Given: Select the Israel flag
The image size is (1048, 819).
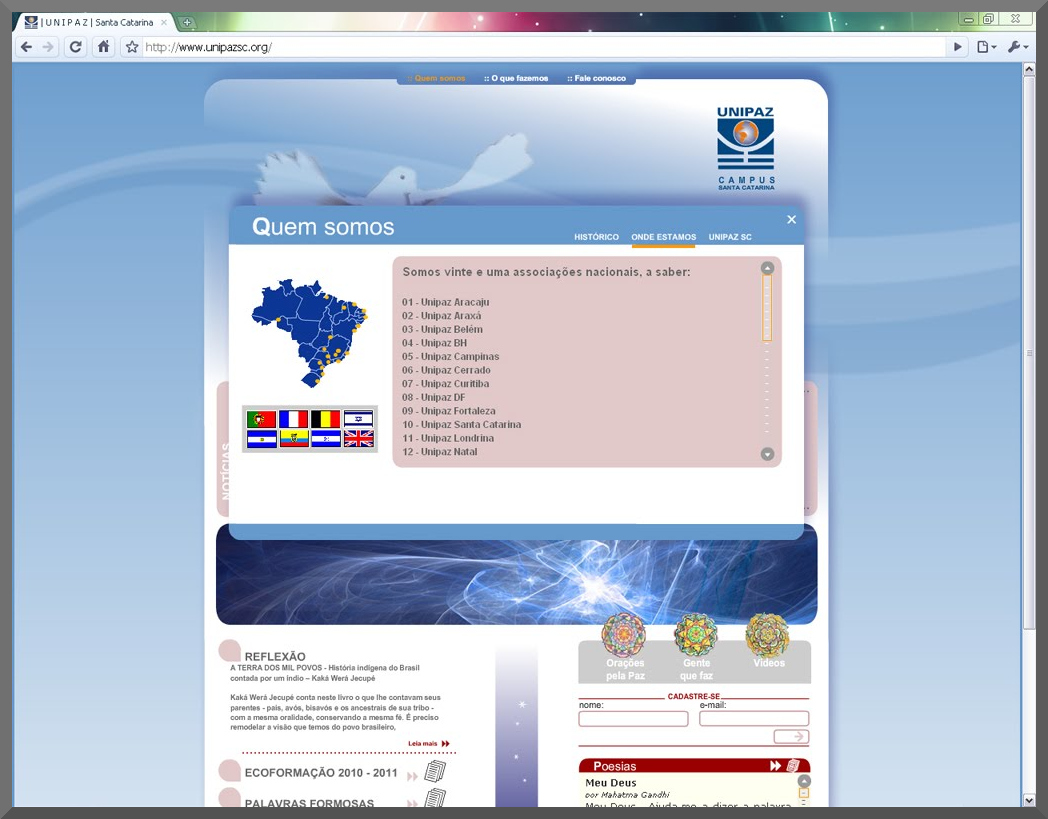Looking at the screenshot, I should tap(358, 419).
